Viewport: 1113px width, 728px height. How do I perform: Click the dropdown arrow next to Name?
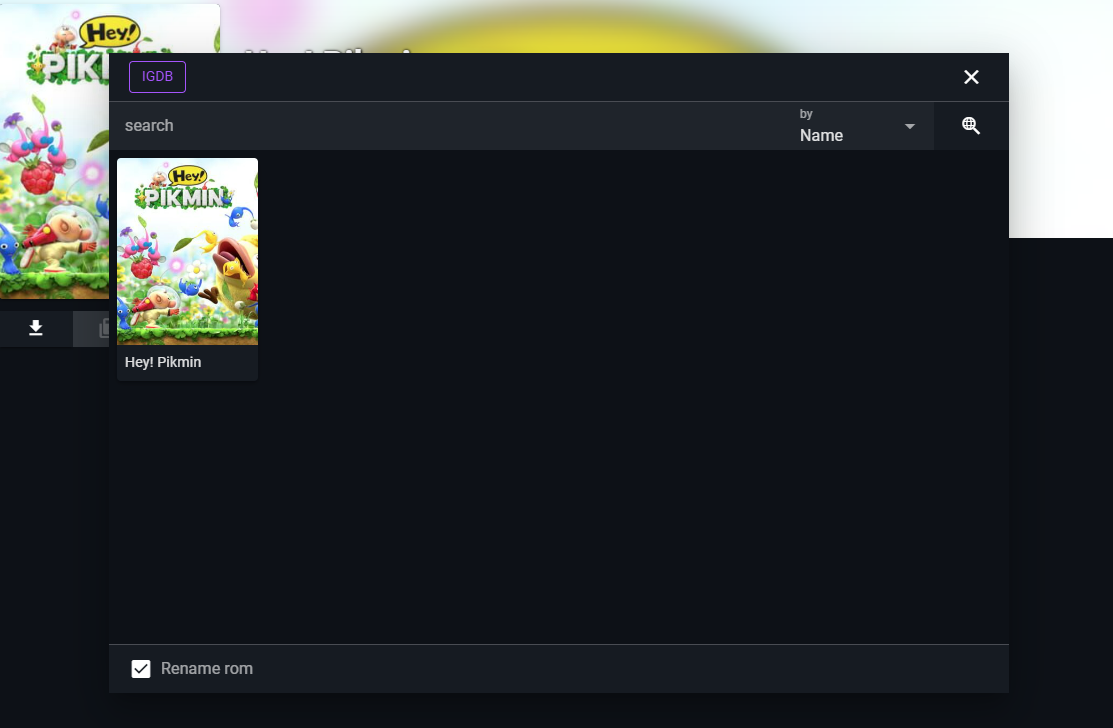(x=910, y=126)
